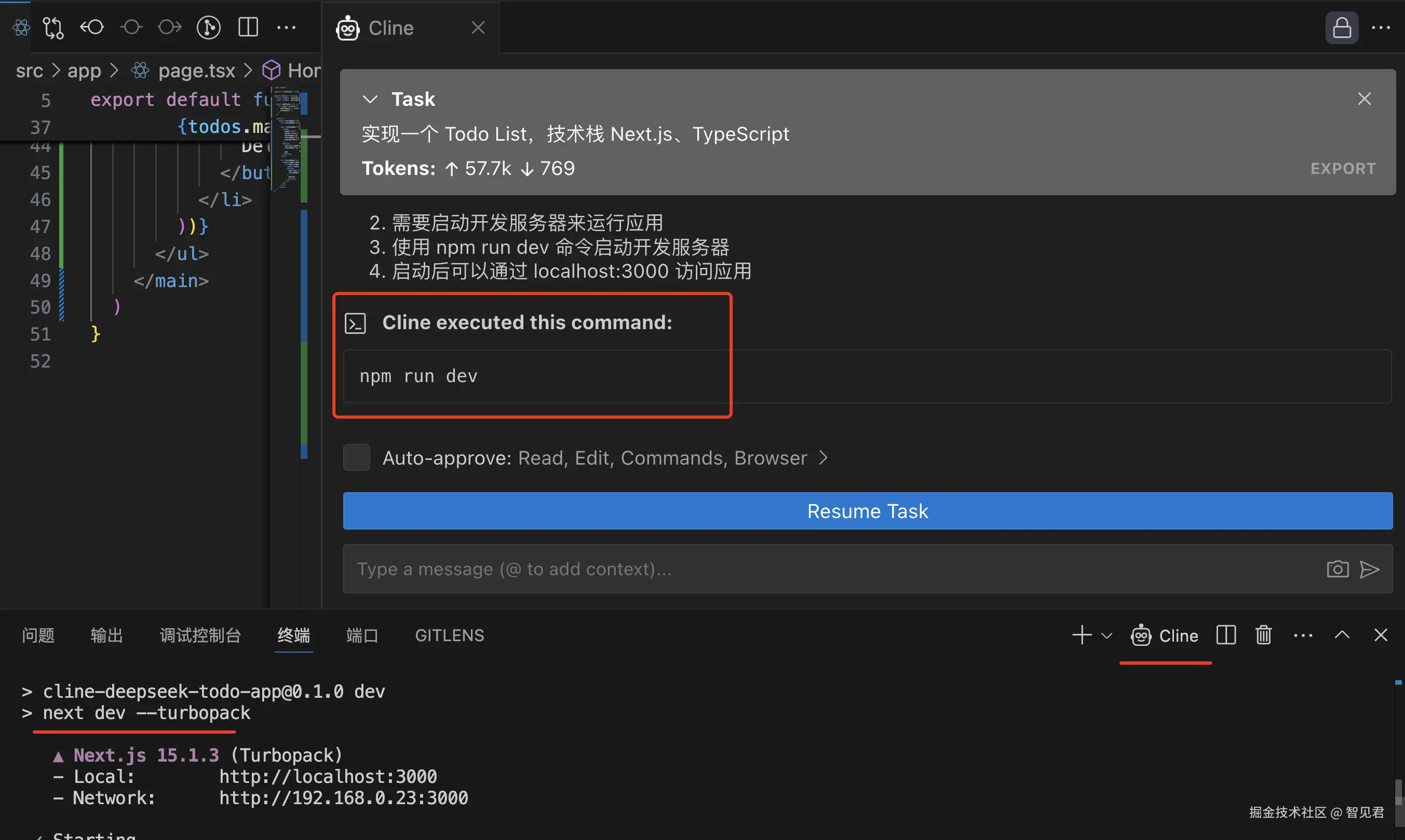Viewport: 1405px width, 840px height.
Task: Click the lock icon in Cline header
Action: [x=1342, y=27]
